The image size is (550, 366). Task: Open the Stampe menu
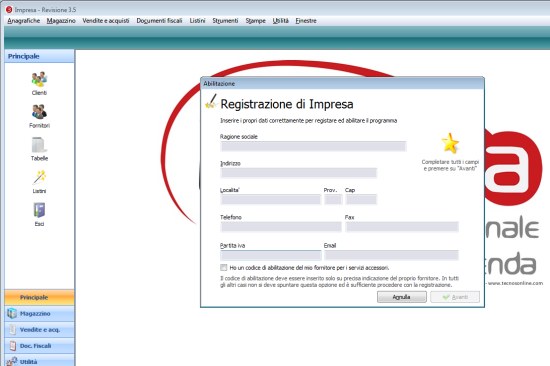coord(255,21)
